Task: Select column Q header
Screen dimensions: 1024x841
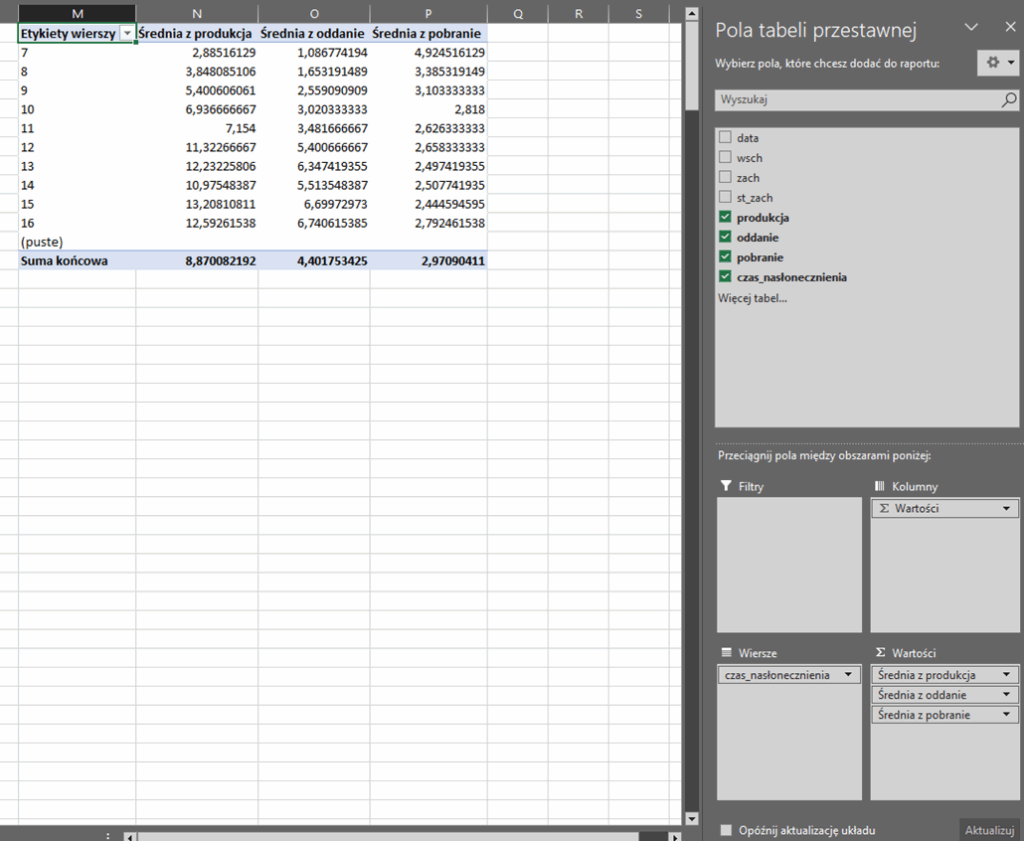Action: pyautogui.click(x=518, y=13)
